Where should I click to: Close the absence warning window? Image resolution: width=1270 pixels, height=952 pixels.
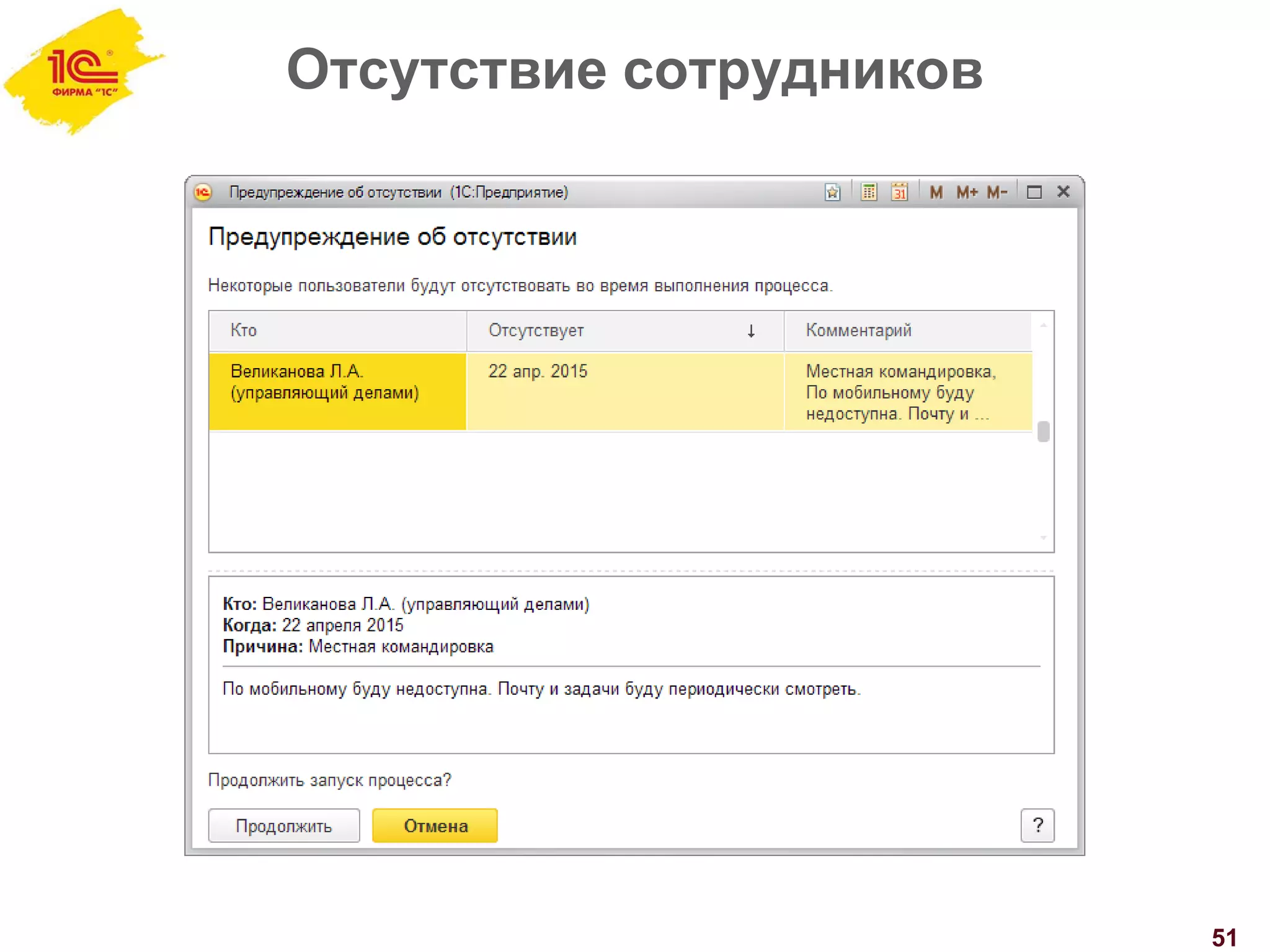[1064, 192]
